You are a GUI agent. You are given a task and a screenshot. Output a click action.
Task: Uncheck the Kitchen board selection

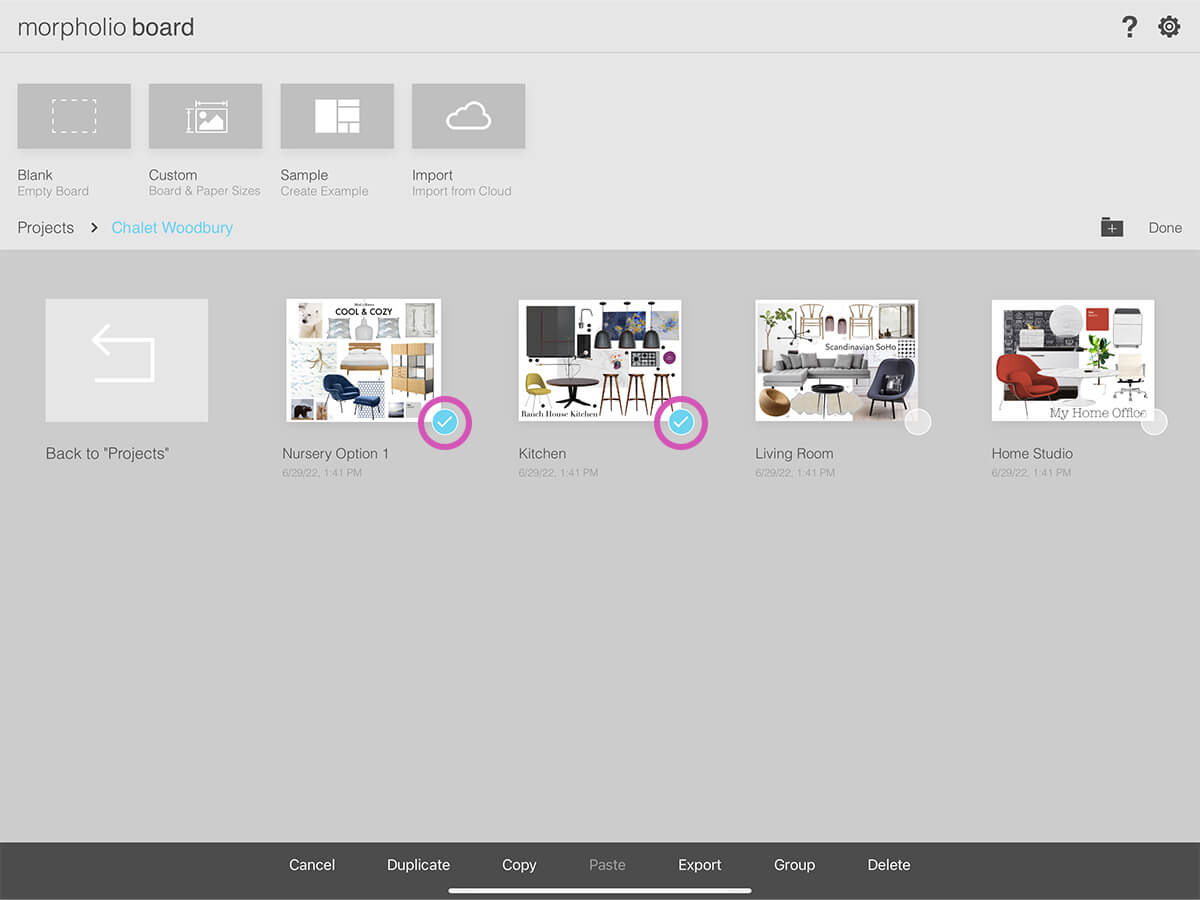point(681,422)
